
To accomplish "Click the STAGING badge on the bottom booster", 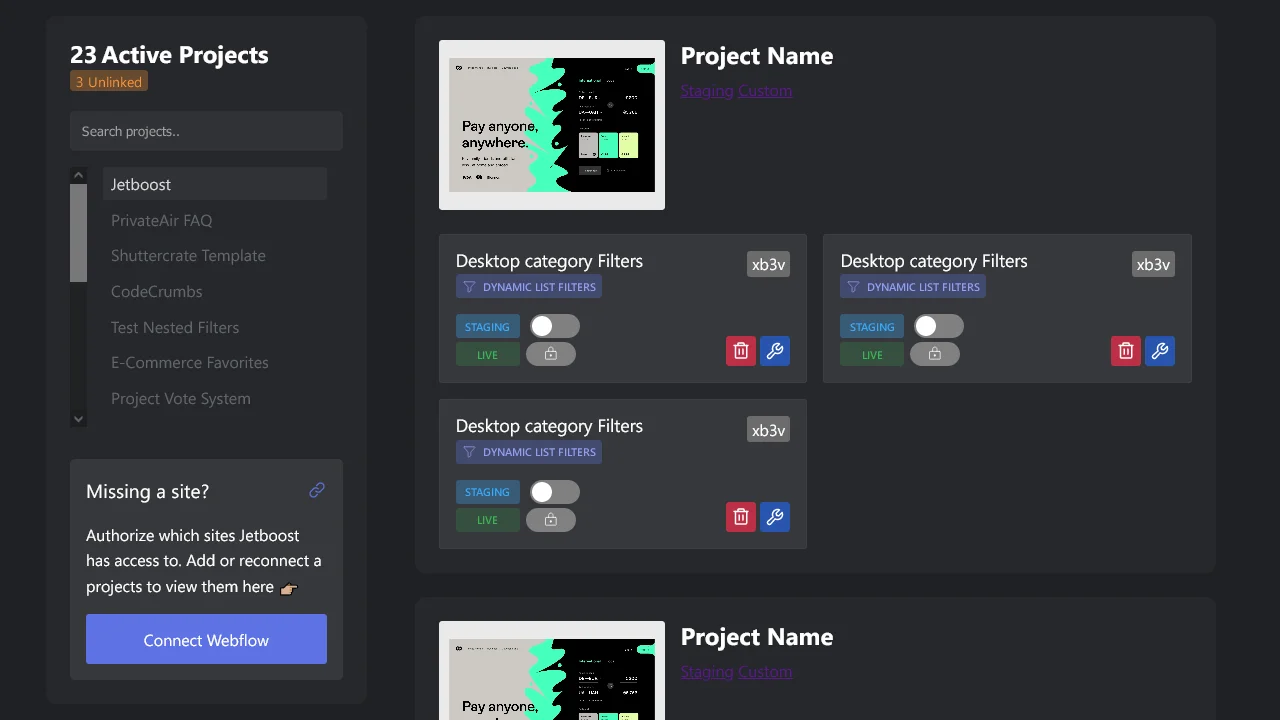I will [x=487, y=492].
